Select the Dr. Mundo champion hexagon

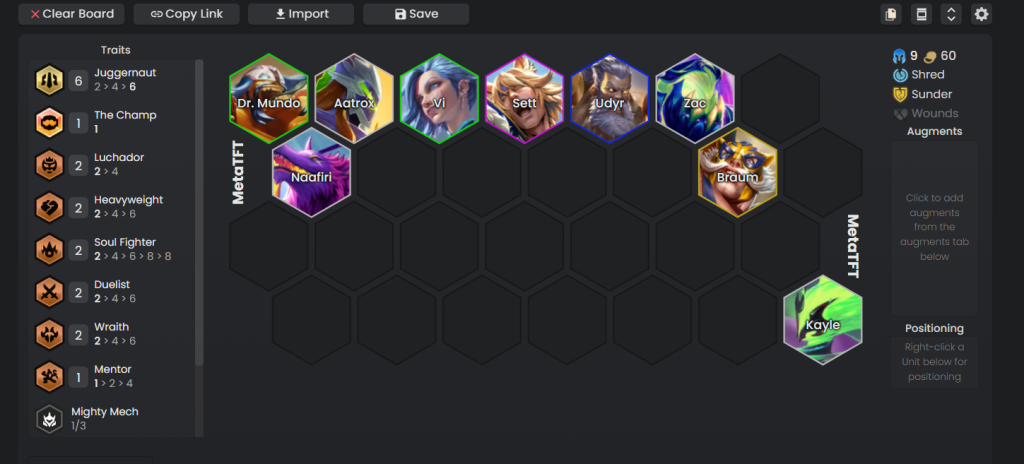(x=268, y=98)
